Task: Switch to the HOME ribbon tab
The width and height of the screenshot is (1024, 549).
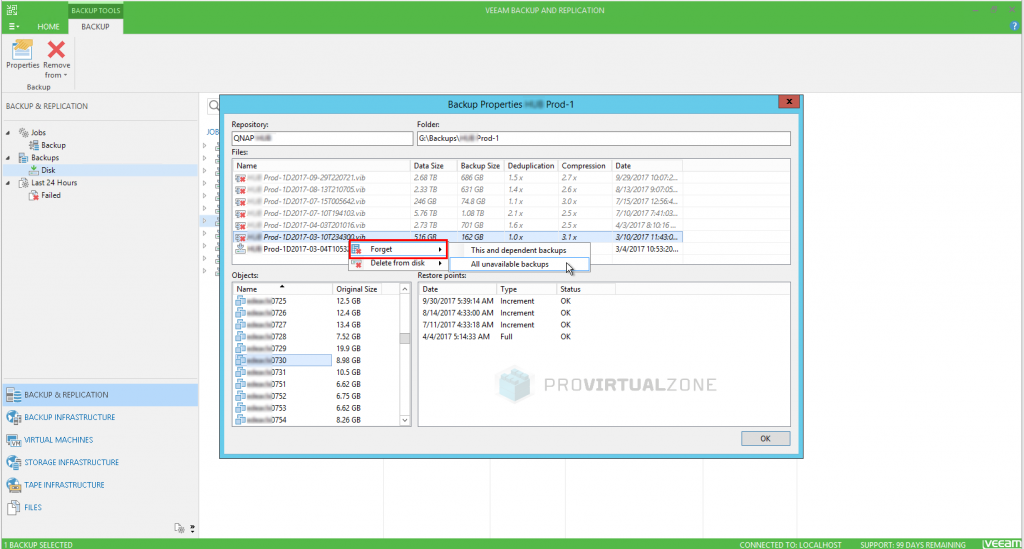Action: coord(48,27)
